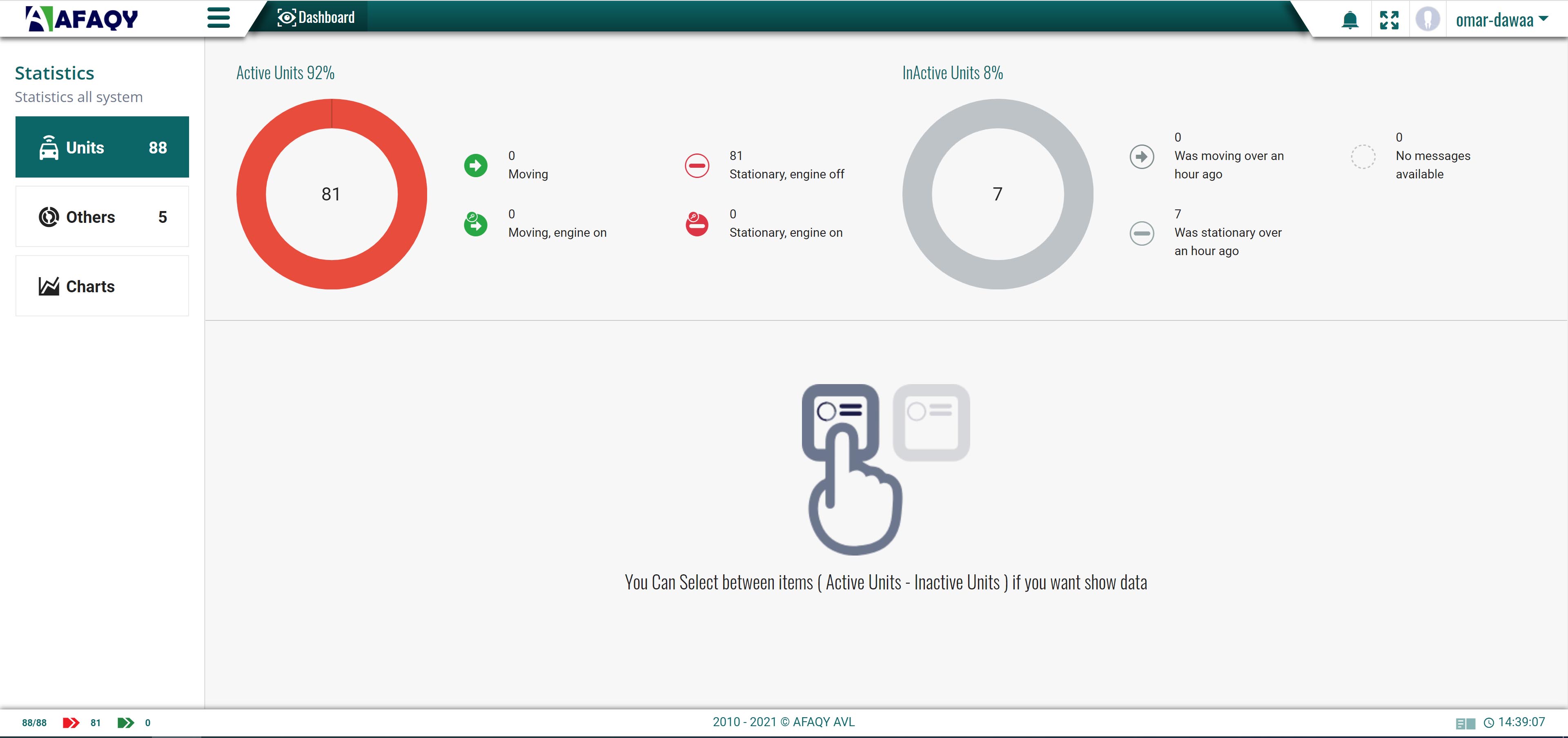
Task: Click the No messages available text
Action: click(1433, 165)
